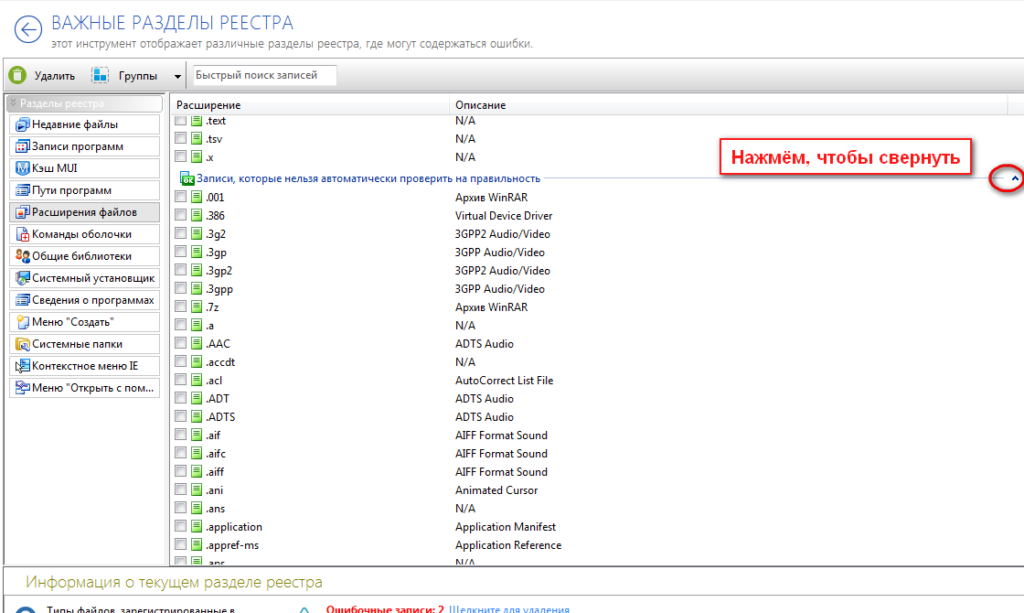This screenshot has height=613, width=1024.
Task: Open the Groups dropdown arrow
Action: (177, 76)
